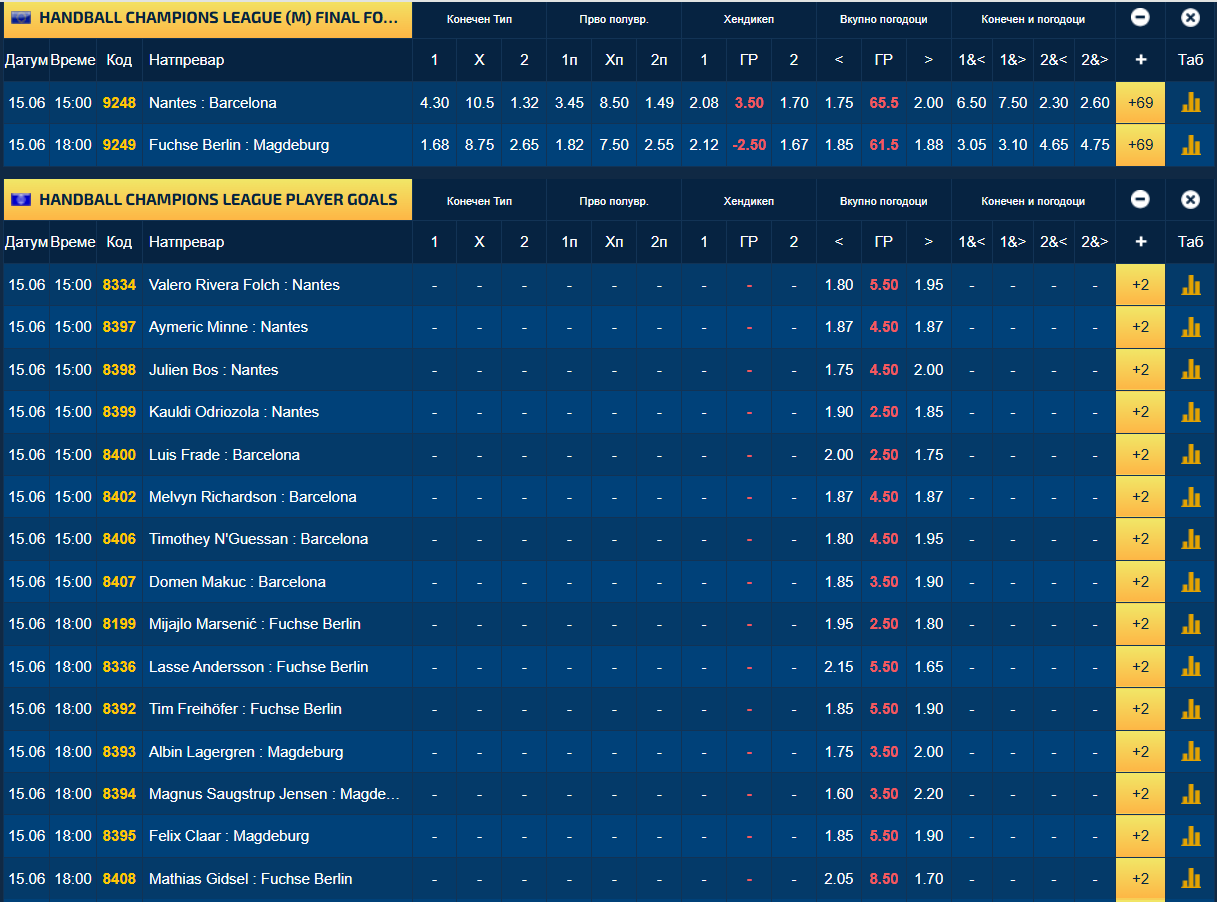Select under 3.50 odds 1.60 for Magnus Saugstrup Jensen

839,794
